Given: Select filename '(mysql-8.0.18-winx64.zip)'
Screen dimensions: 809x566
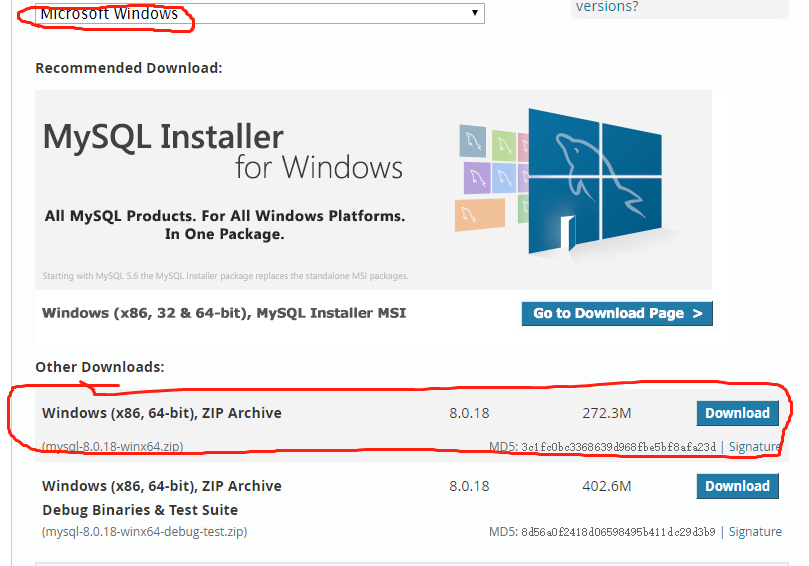Looking at the screenshot, I should click(112, 446).
